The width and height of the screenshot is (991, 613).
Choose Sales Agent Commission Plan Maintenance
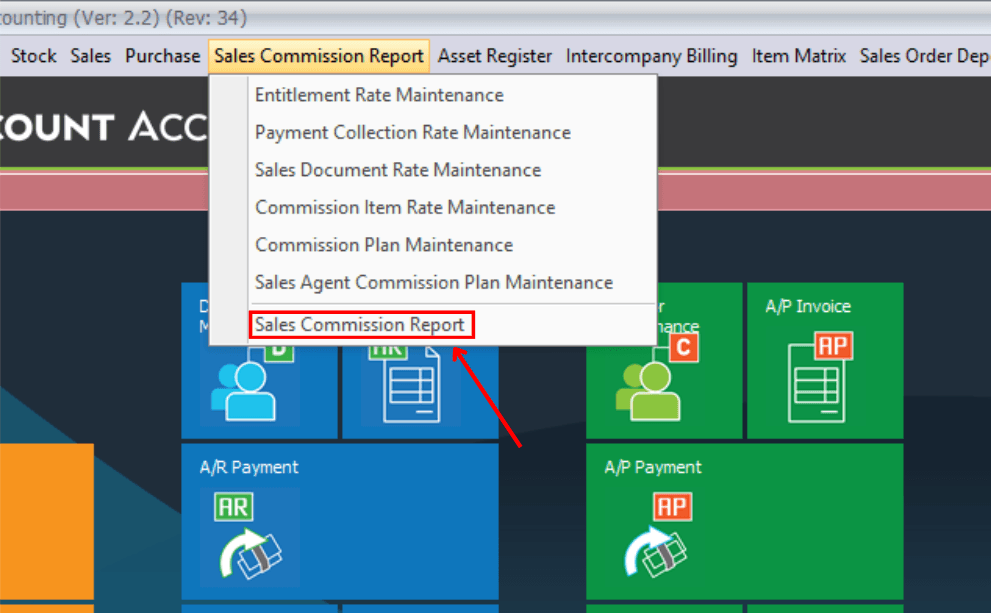433,283
